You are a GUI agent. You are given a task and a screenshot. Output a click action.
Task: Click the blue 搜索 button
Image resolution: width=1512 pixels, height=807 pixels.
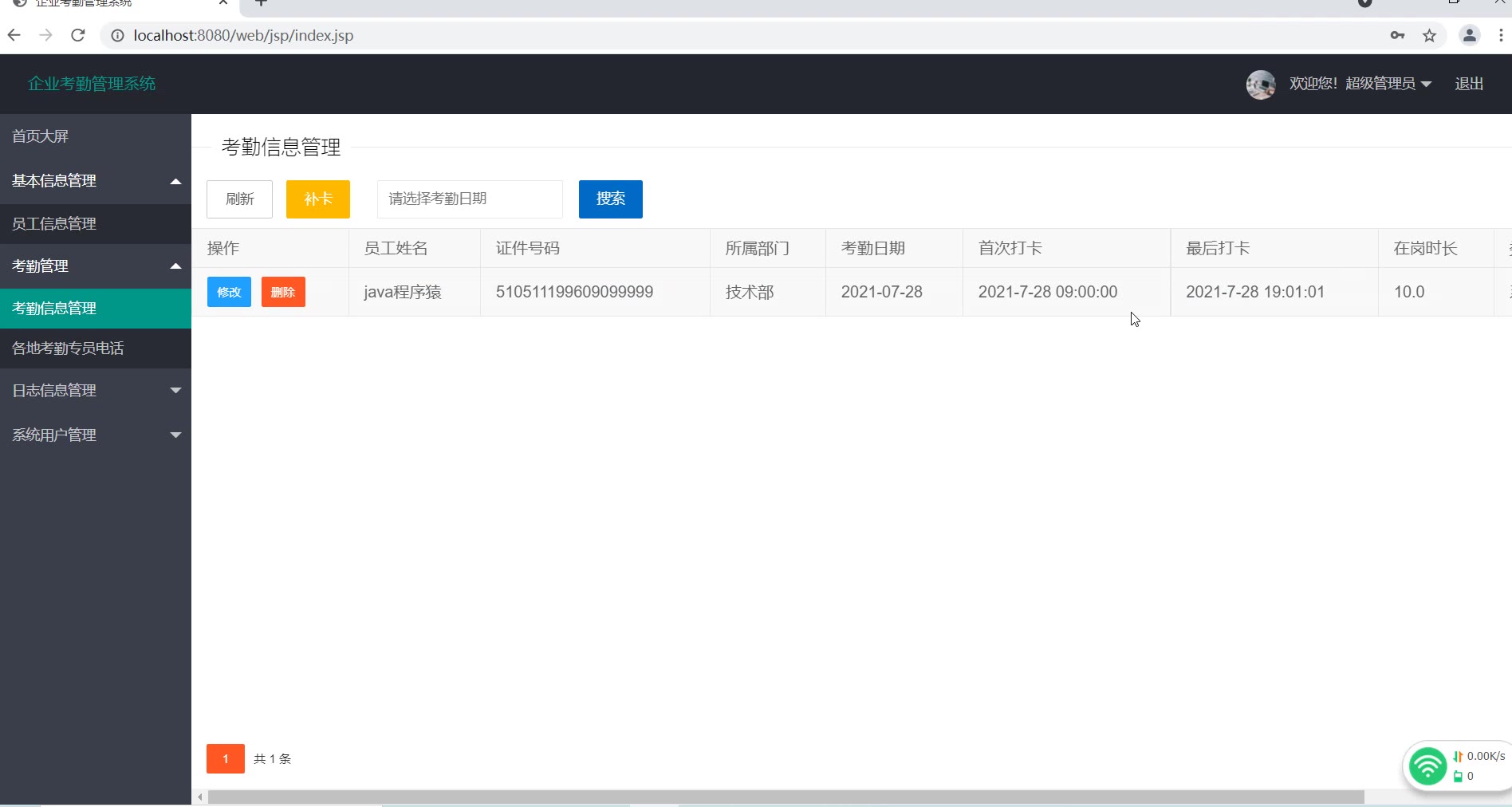(x=611, y=199)
